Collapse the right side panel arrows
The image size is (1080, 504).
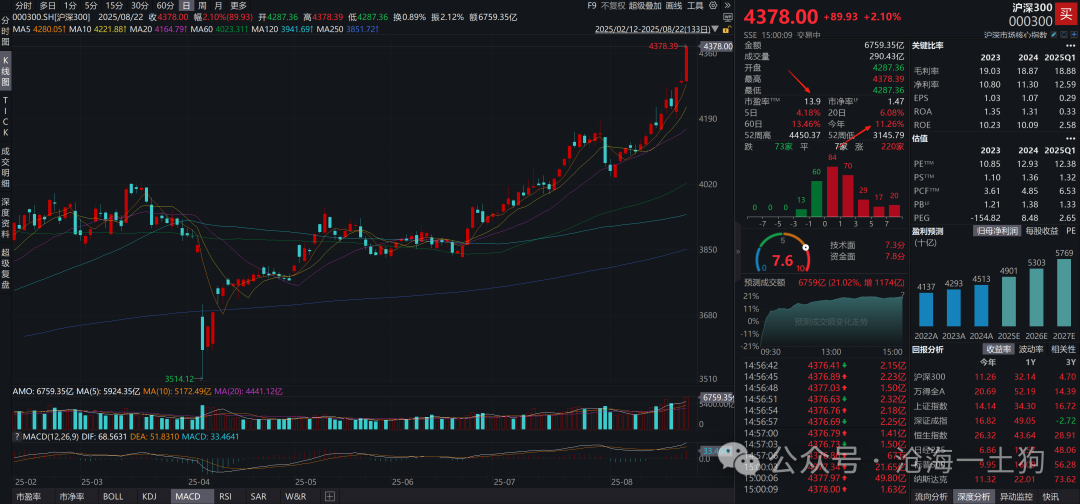738,252
